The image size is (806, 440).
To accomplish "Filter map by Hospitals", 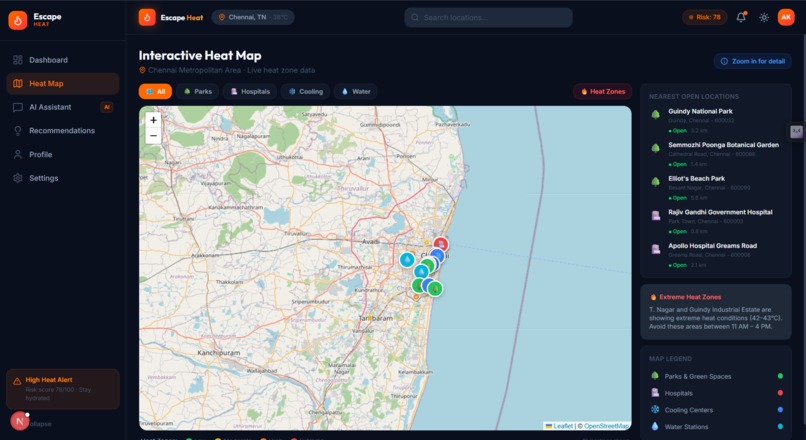I will pos(250,91).
